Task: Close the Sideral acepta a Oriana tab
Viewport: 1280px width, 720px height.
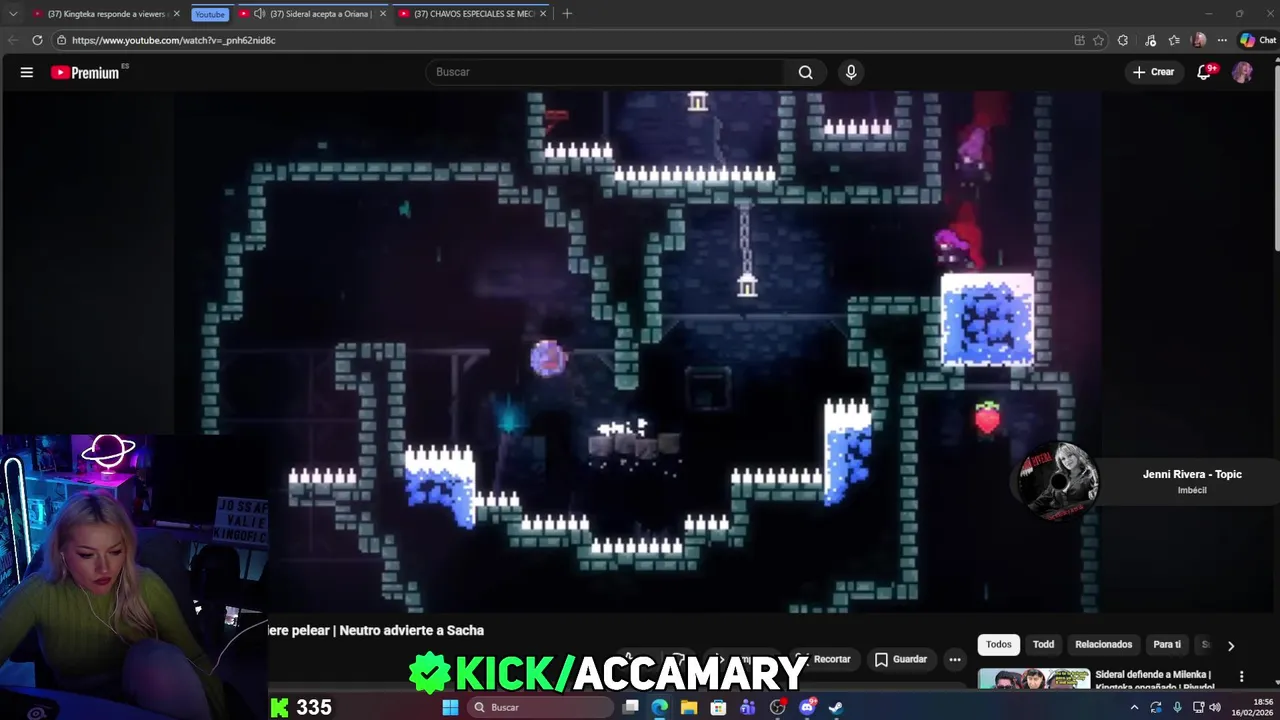Action: 382,14
